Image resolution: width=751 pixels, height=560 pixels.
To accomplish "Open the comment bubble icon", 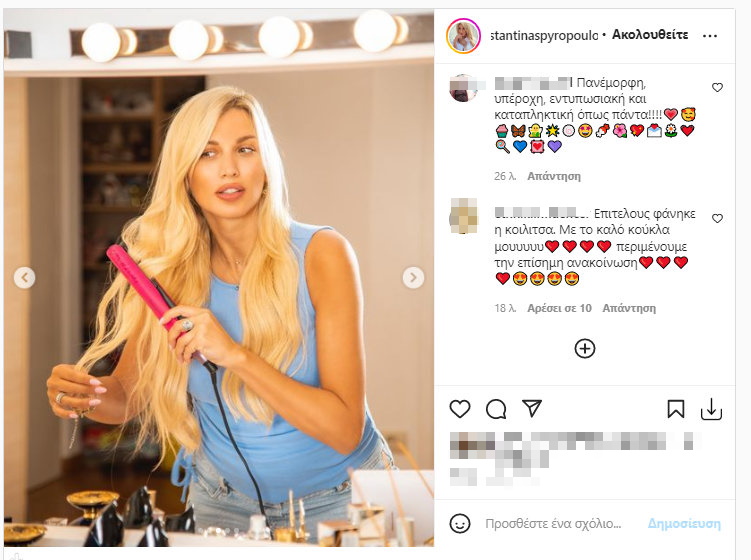I will (x=496, y=409).
